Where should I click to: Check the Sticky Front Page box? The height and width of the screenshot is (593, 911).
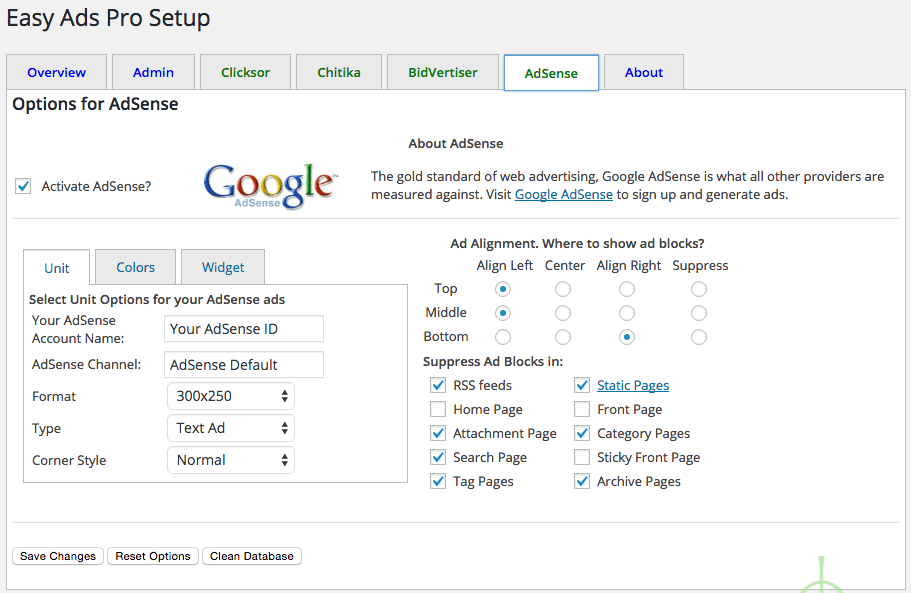pos(582,458)
